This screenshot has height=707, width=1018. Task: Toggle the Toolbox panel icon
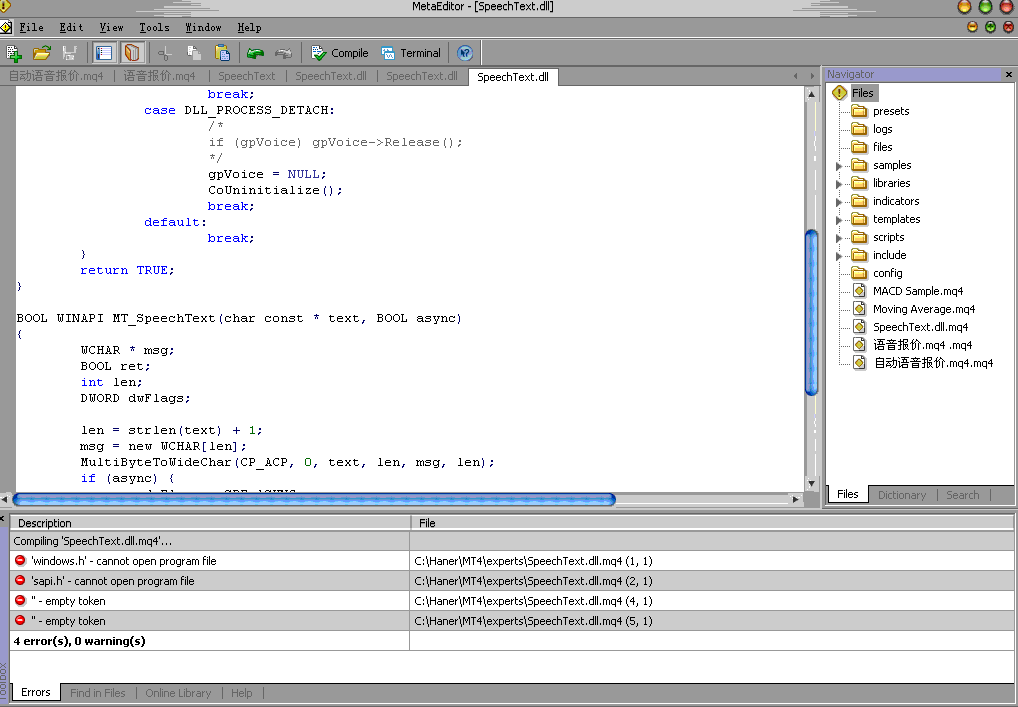pos(132,53)
